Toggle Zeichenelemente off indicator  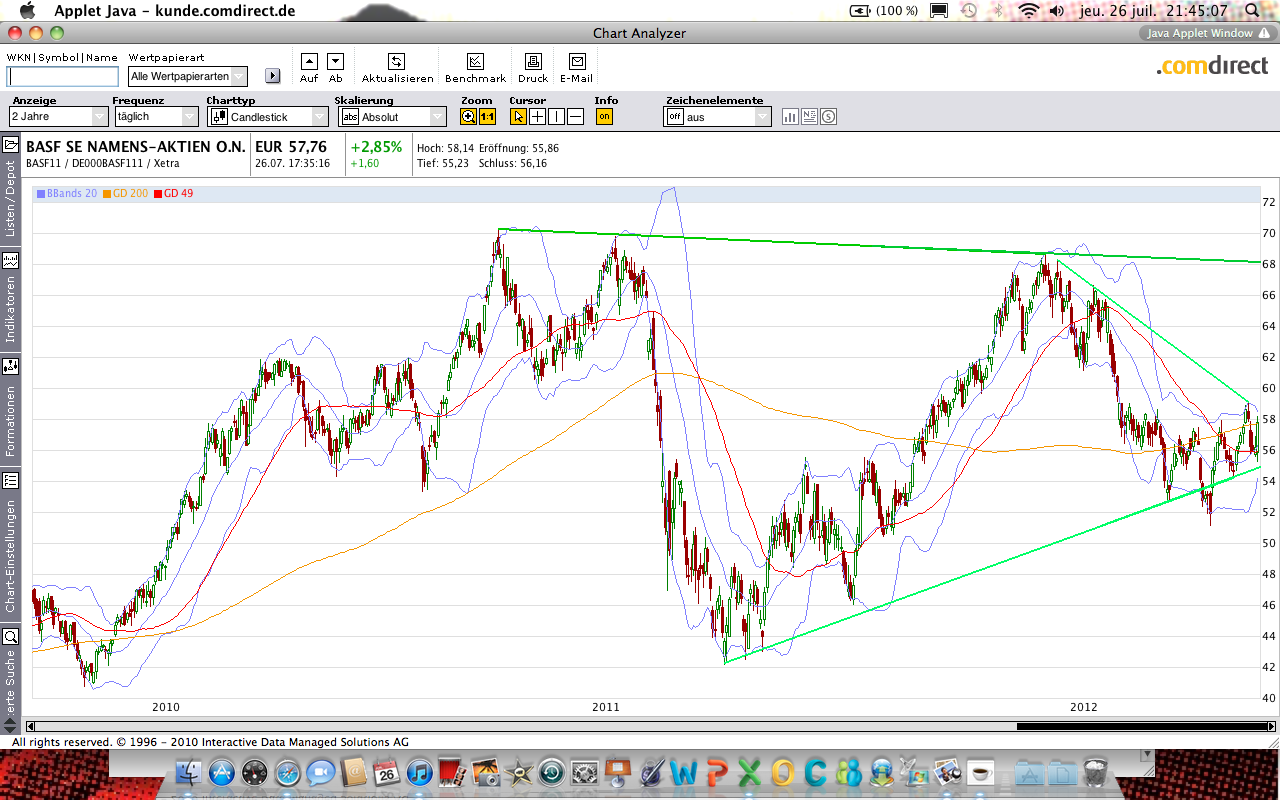click(675, 117)
